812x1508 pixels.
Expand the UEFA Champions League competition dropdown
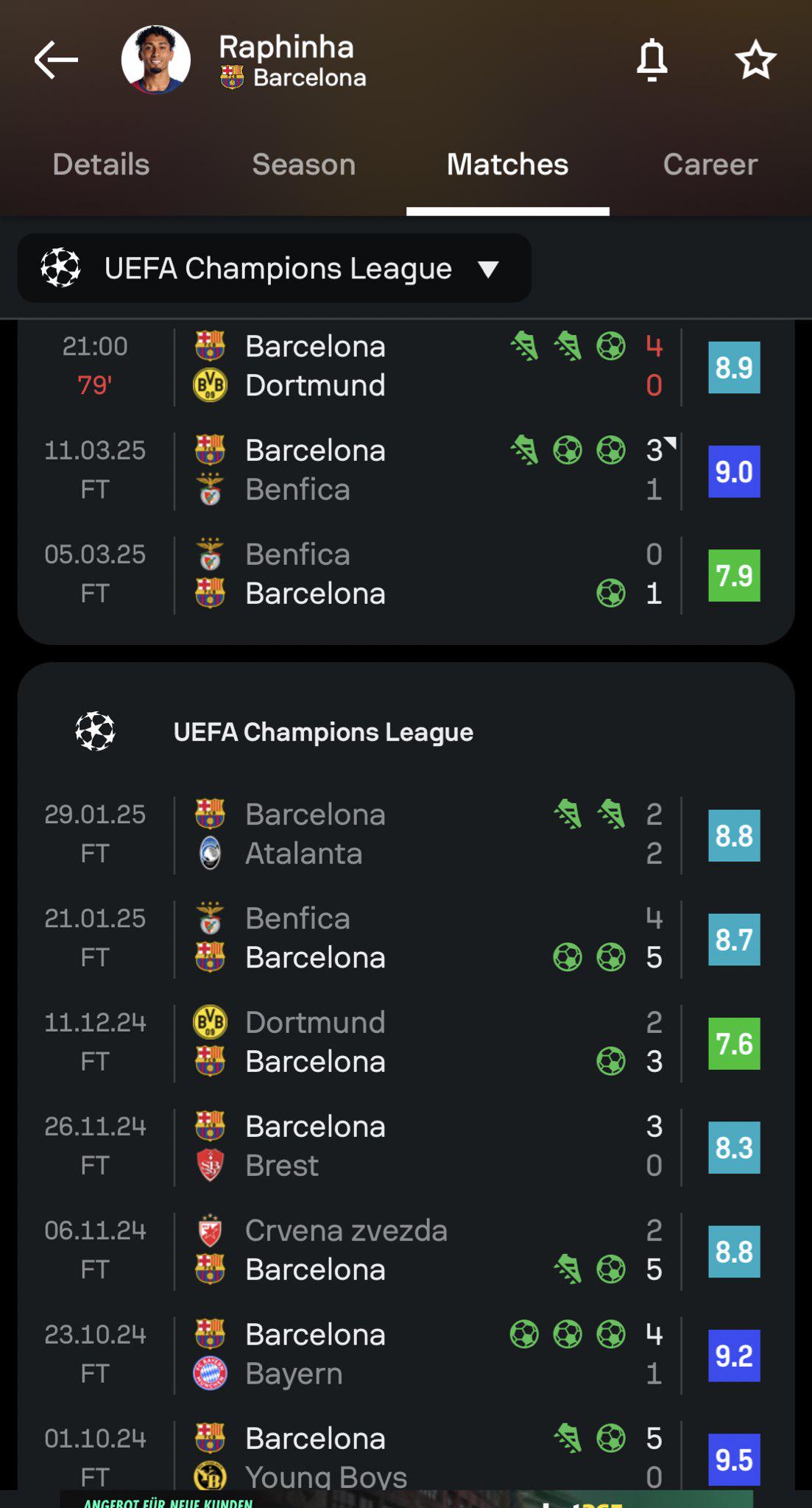(277, 269)
